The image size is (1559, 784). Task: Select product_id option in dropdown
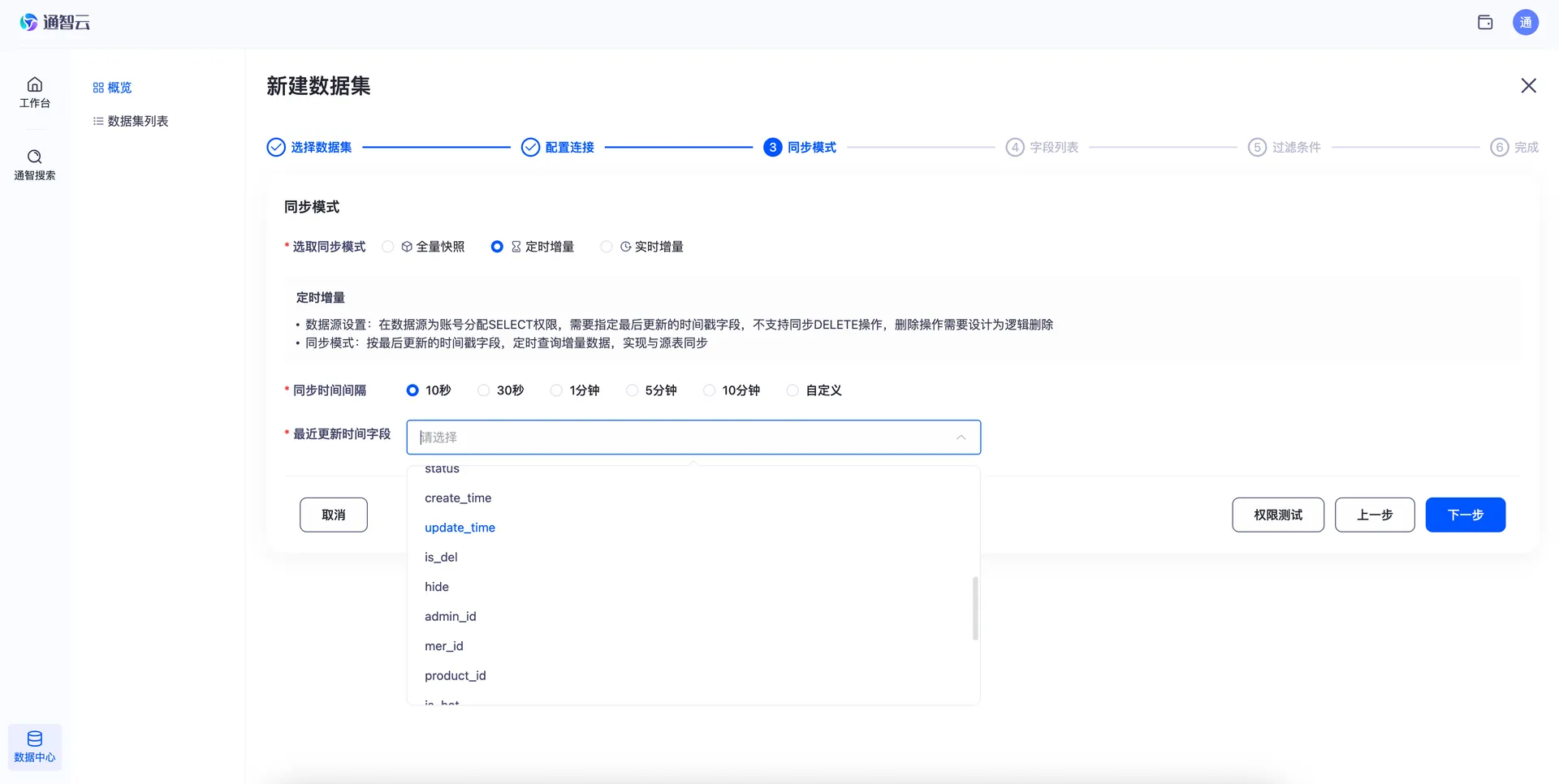point(693,676)
